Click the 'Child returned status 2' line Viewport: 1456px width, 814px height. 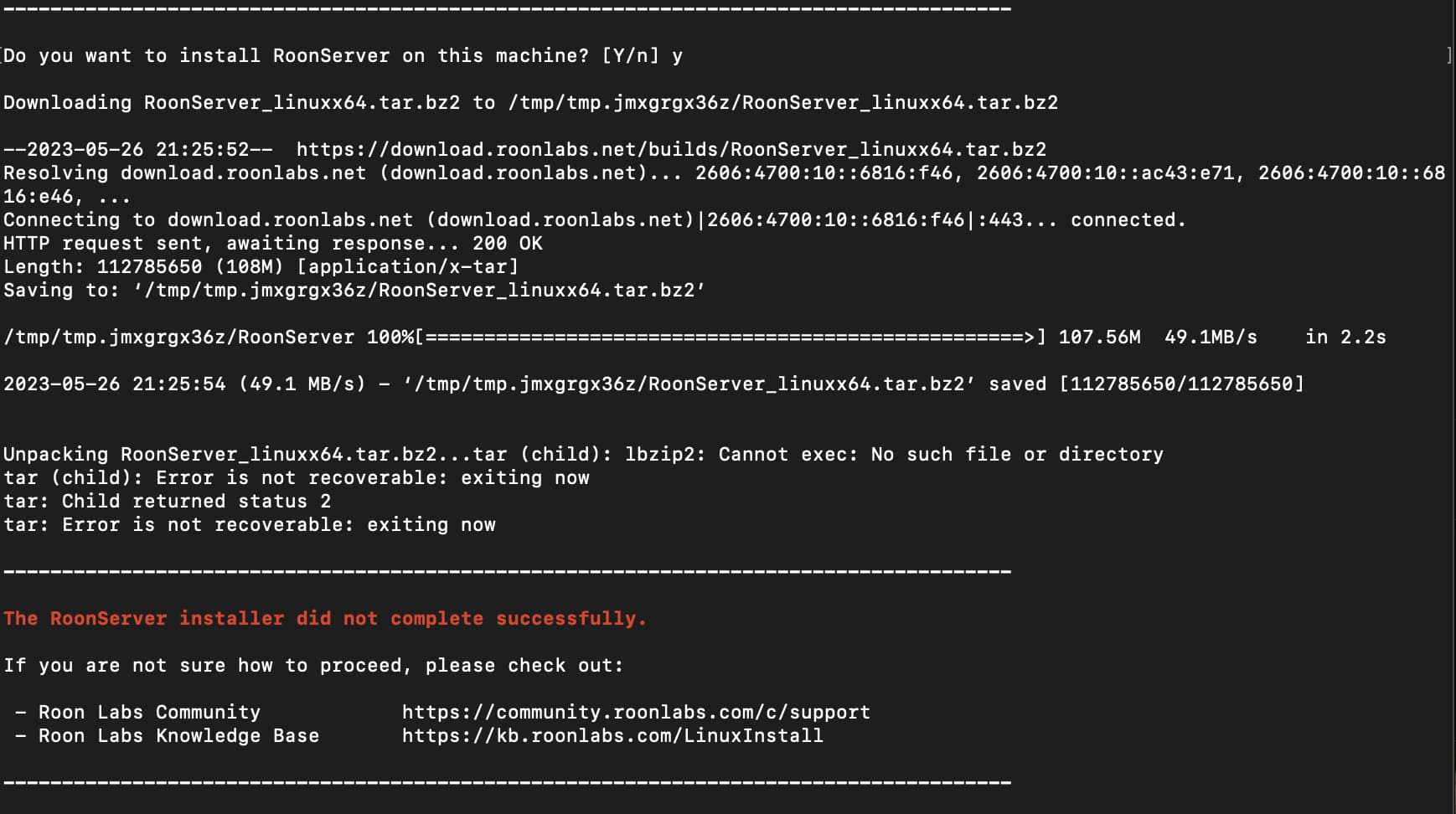(x=168, y=502)
